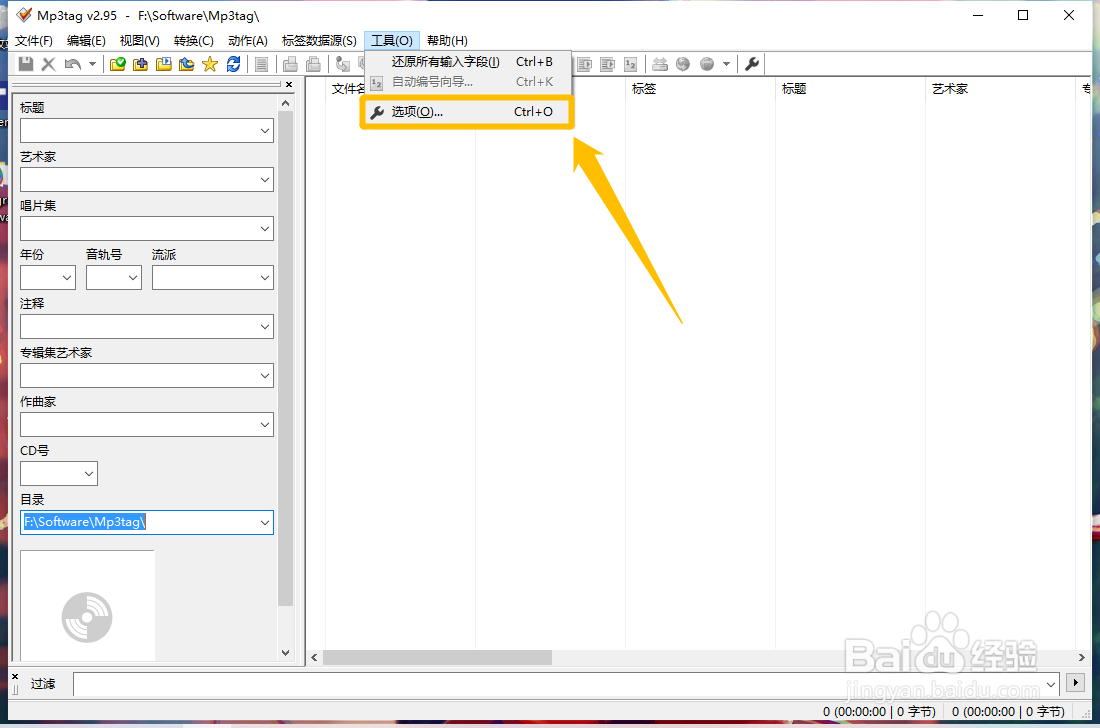This screenshot has height=728, width=1100.
Task: Click the greyed globe tag source icon
Action: coord(683,64)
